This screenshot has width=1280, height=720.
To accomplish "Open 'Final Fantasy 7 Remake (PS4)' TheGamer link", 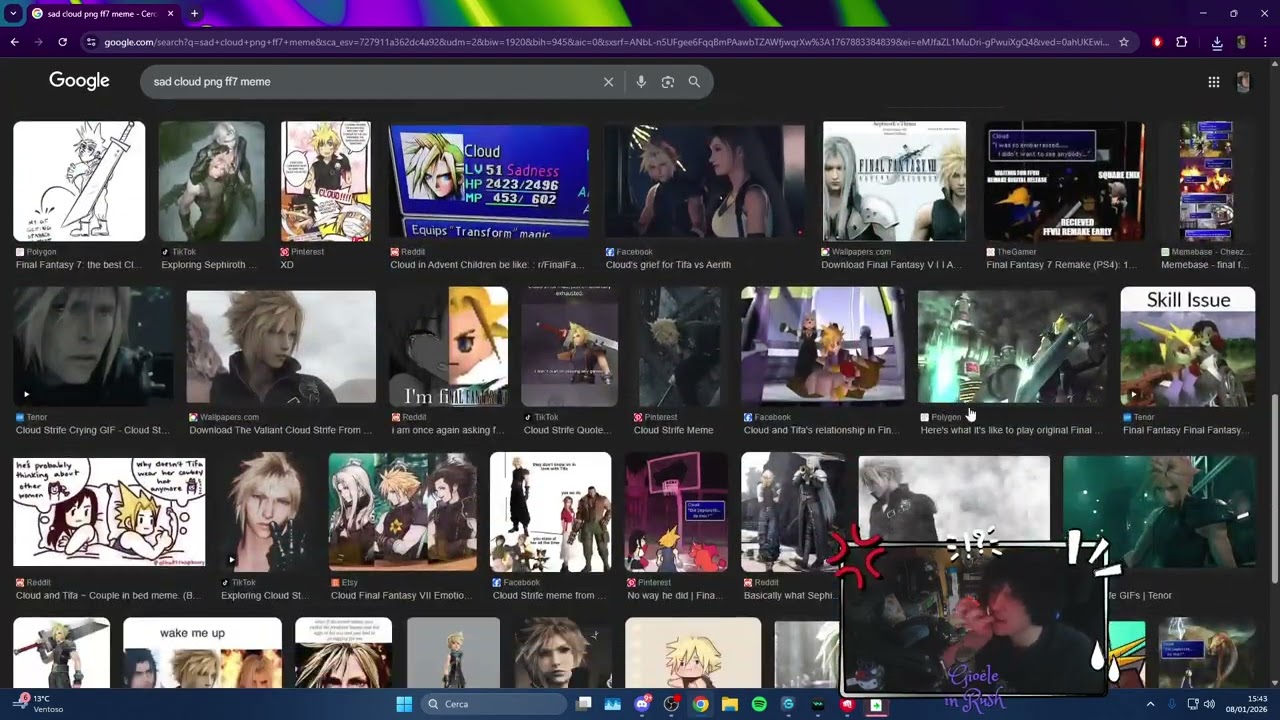I will tap(1061, 265).
